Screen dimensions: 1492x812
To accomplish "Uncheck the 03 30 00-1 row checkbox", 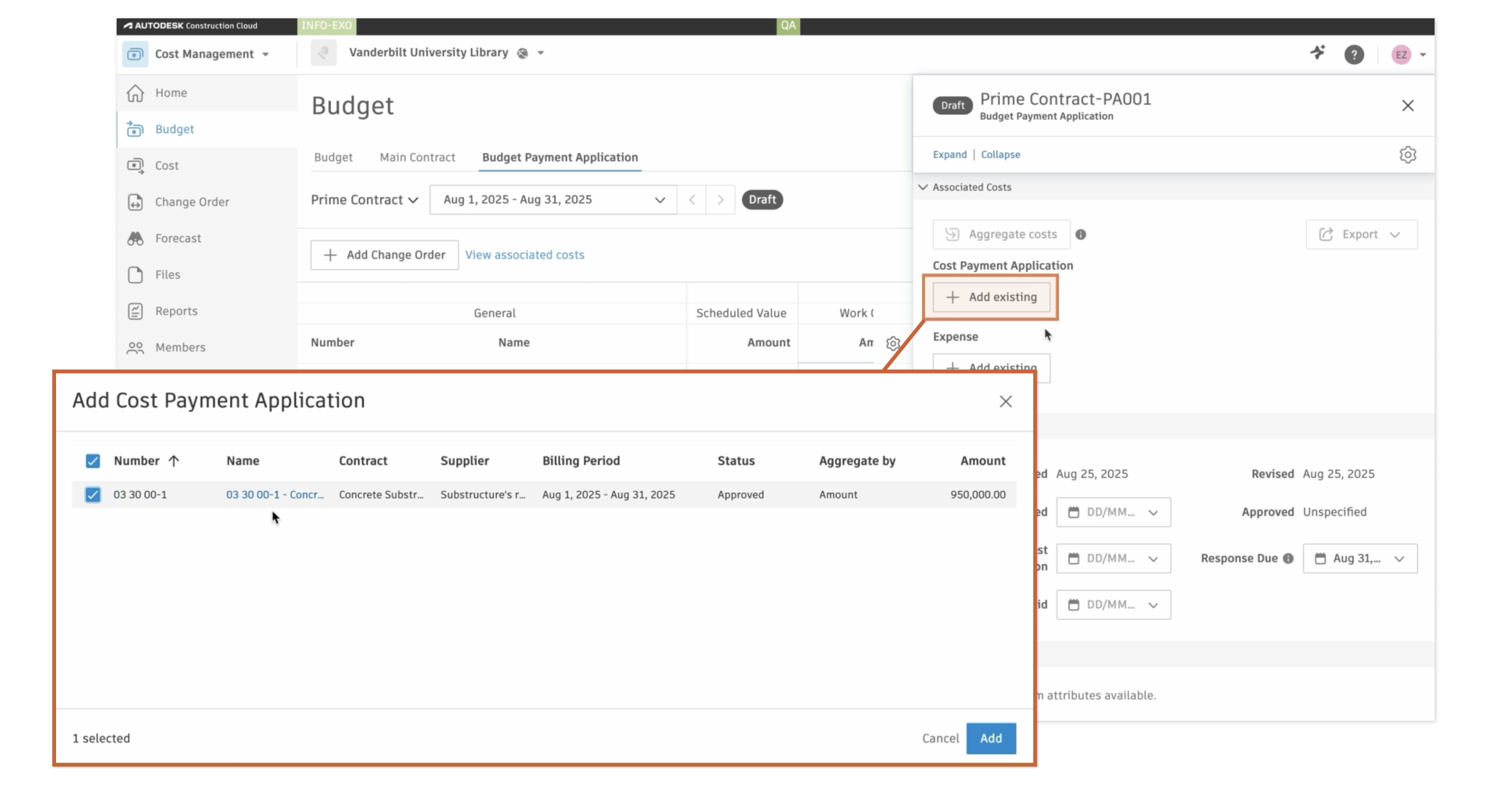I will (x=92, y=494).
